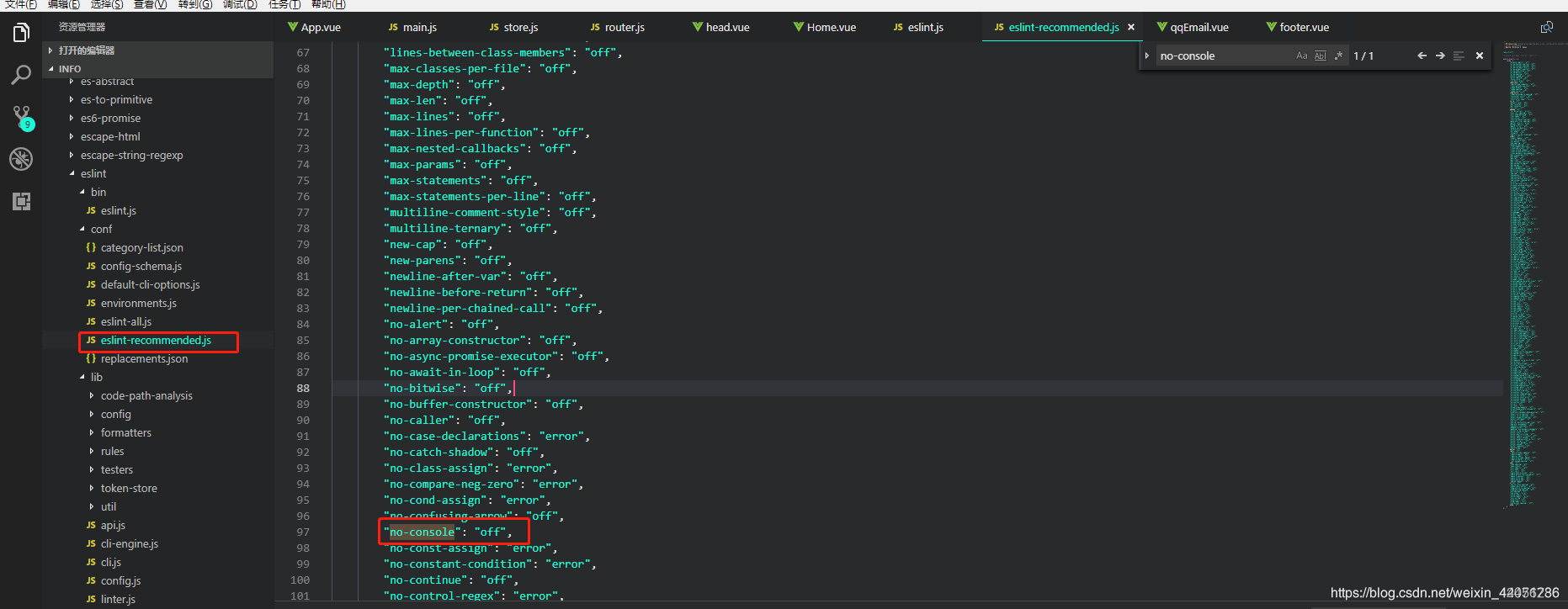This screenshot has height=609, width=1568.
Task: Open api.js in lib folder
Action: [113, 525]
